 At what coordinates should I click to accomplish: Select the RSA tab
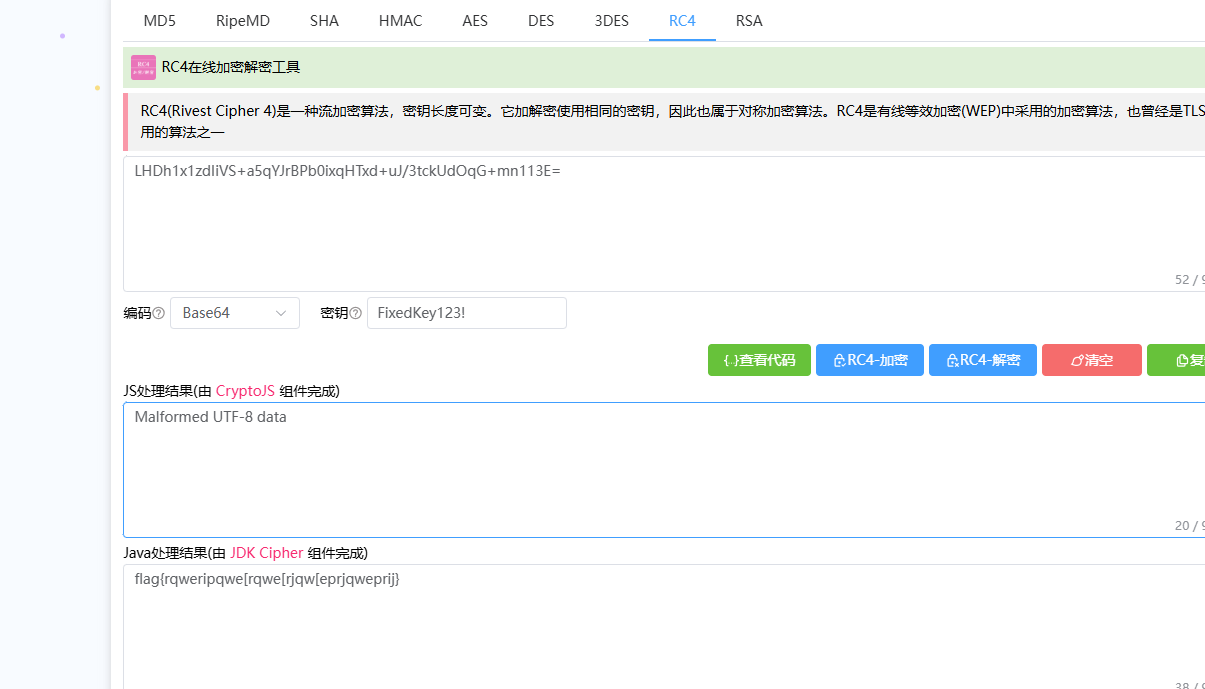coord(749,21)
